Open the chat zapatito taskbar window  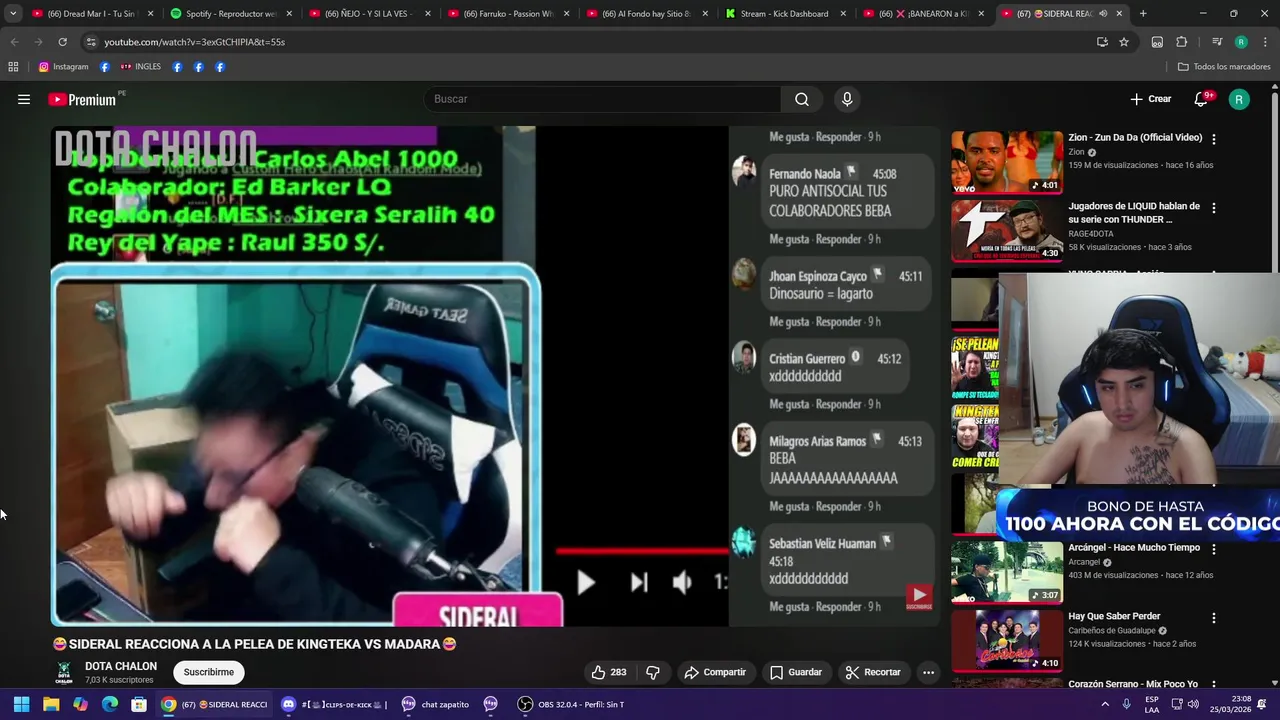(435, 704)
